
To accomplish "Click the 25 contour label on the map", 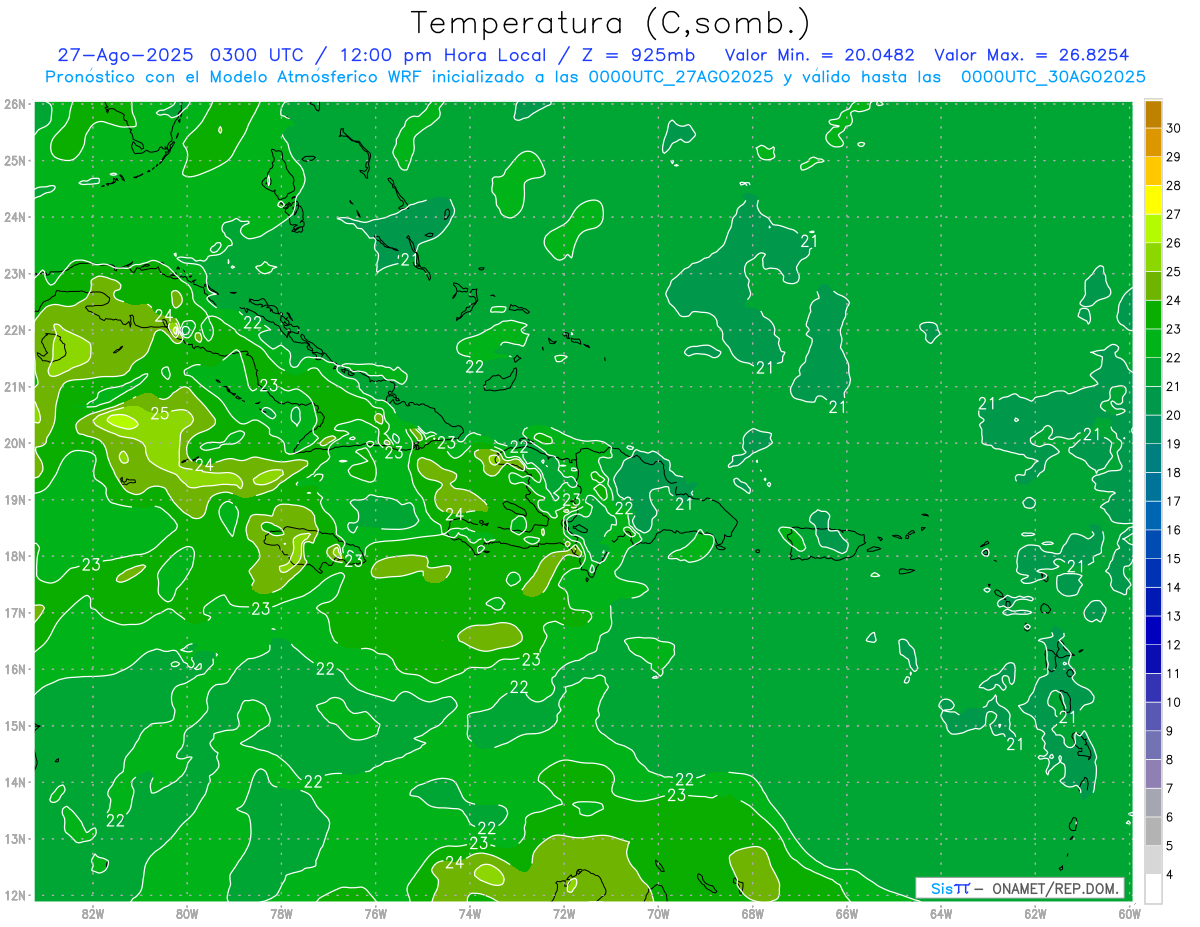I will (x=160, y=412).
